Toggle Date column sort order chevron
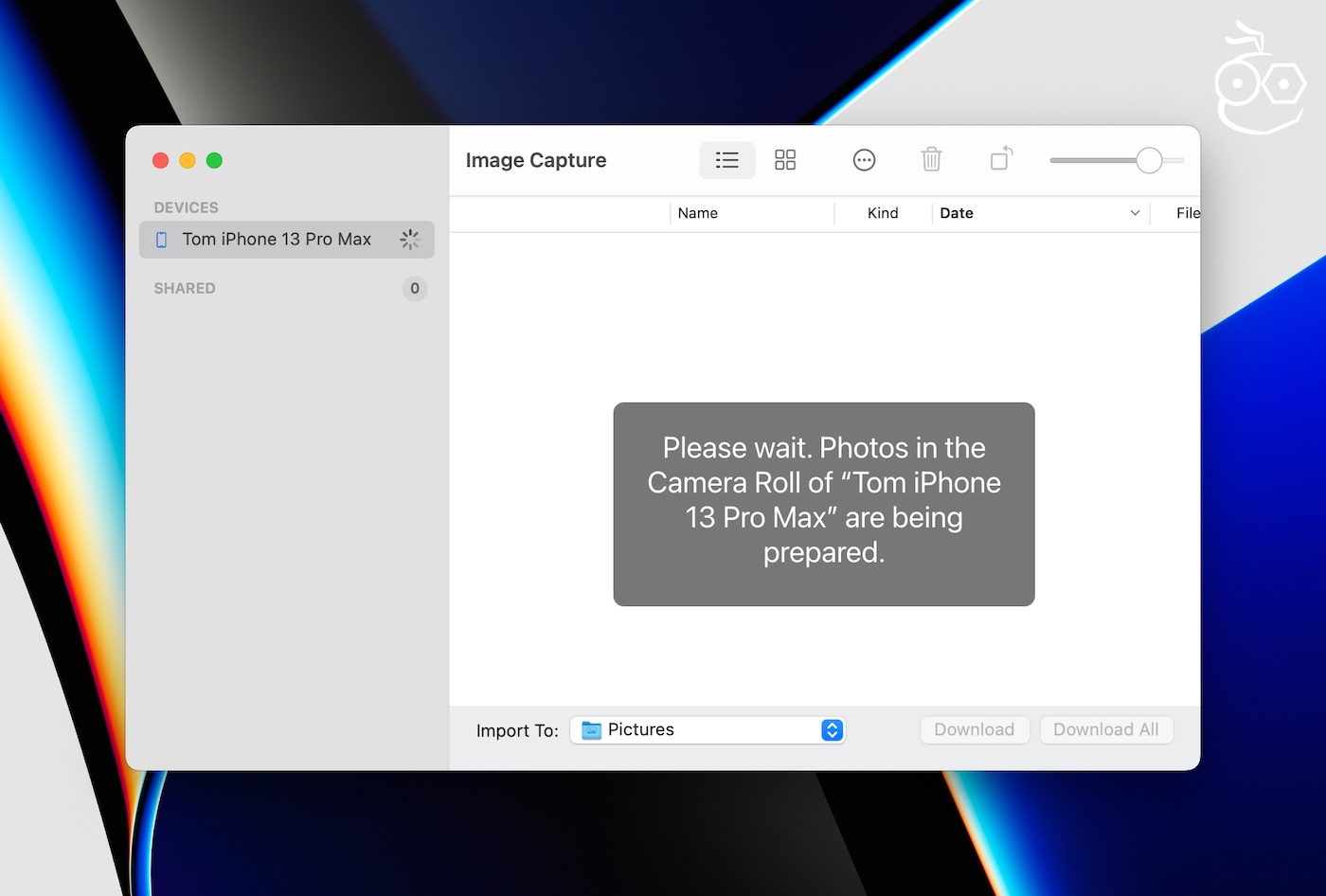This screenshot has width=1326, height=896. pyautogui.click(x=1135, y=213)
